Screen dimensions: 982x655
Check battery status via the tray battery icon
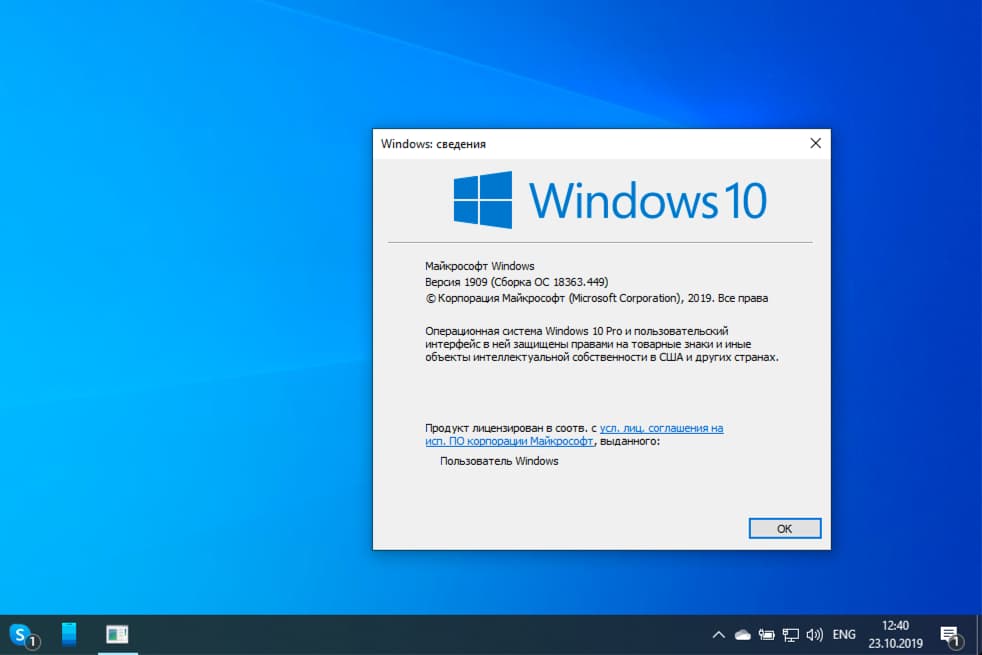coord(766,634)
